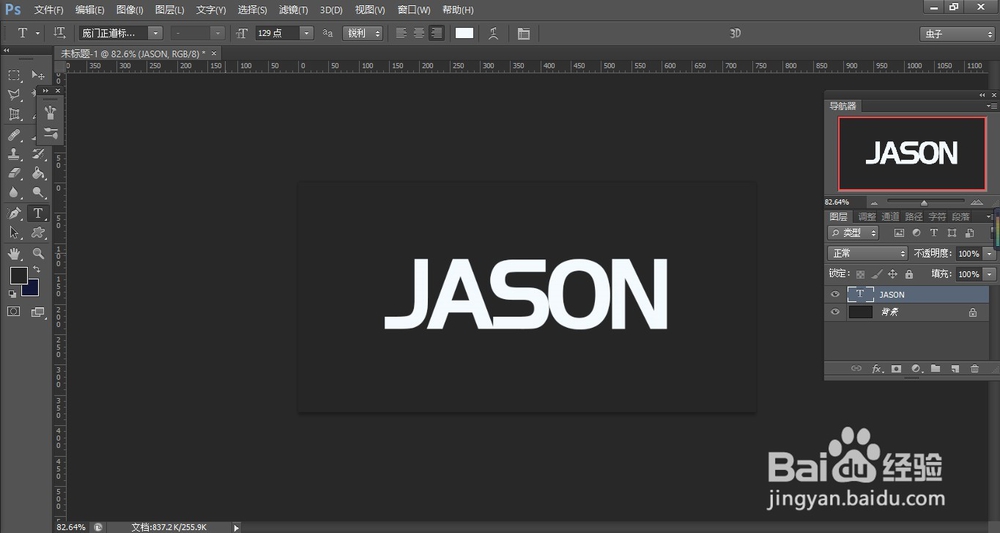Select the History Brush tool
Image resolution: width=1000 pixels, height=533 pixels.
pos(38,154)
